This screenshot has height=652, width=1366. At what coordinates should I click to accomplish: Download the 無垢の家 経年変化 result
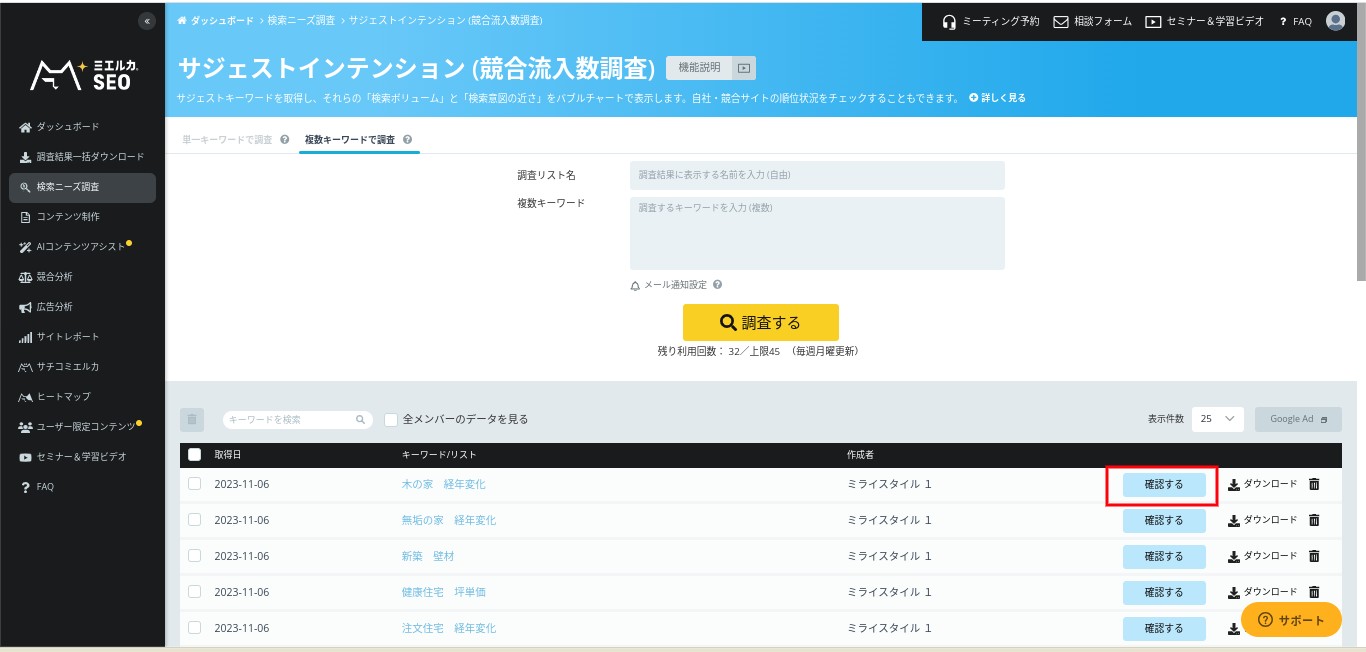[x=1262, y=520]
